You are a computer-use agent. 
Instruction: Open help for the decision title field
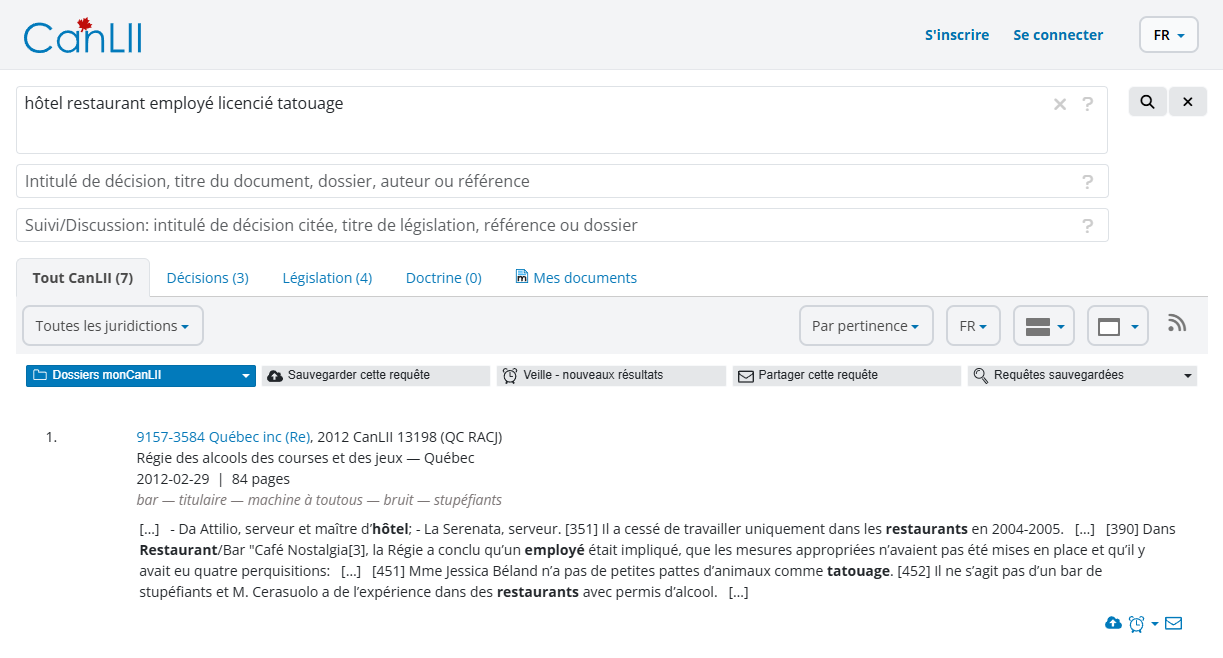(1088, 182)
